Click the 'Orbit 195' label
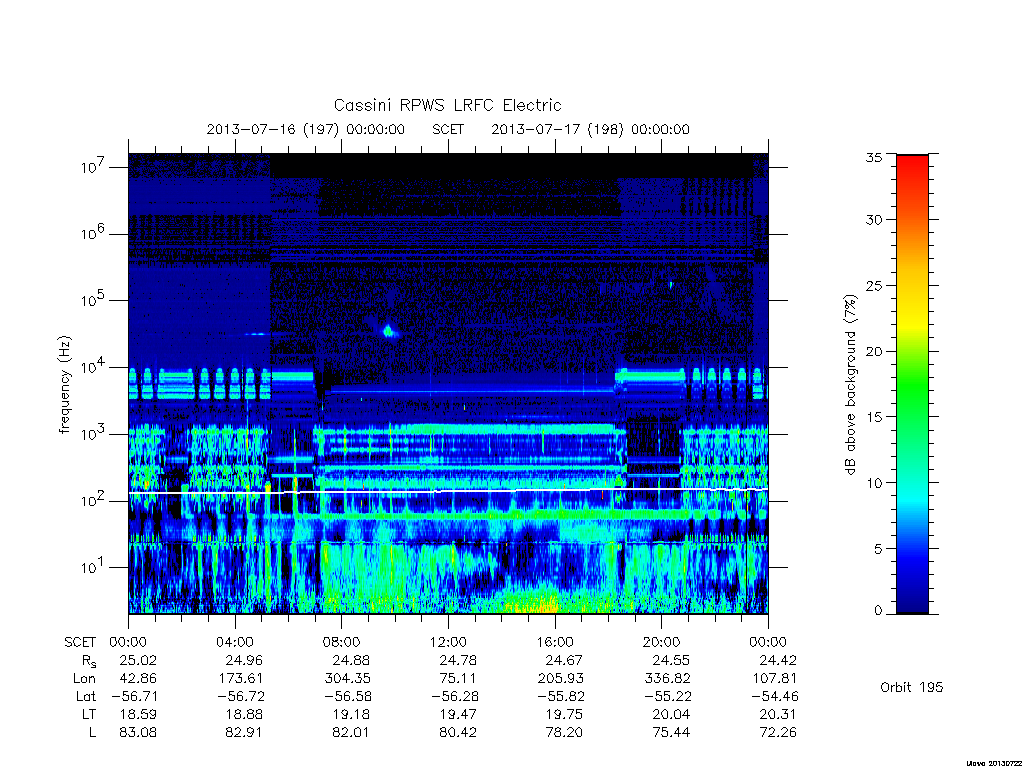This screenshot has width=1024, height=768. (x=912, y=687)
